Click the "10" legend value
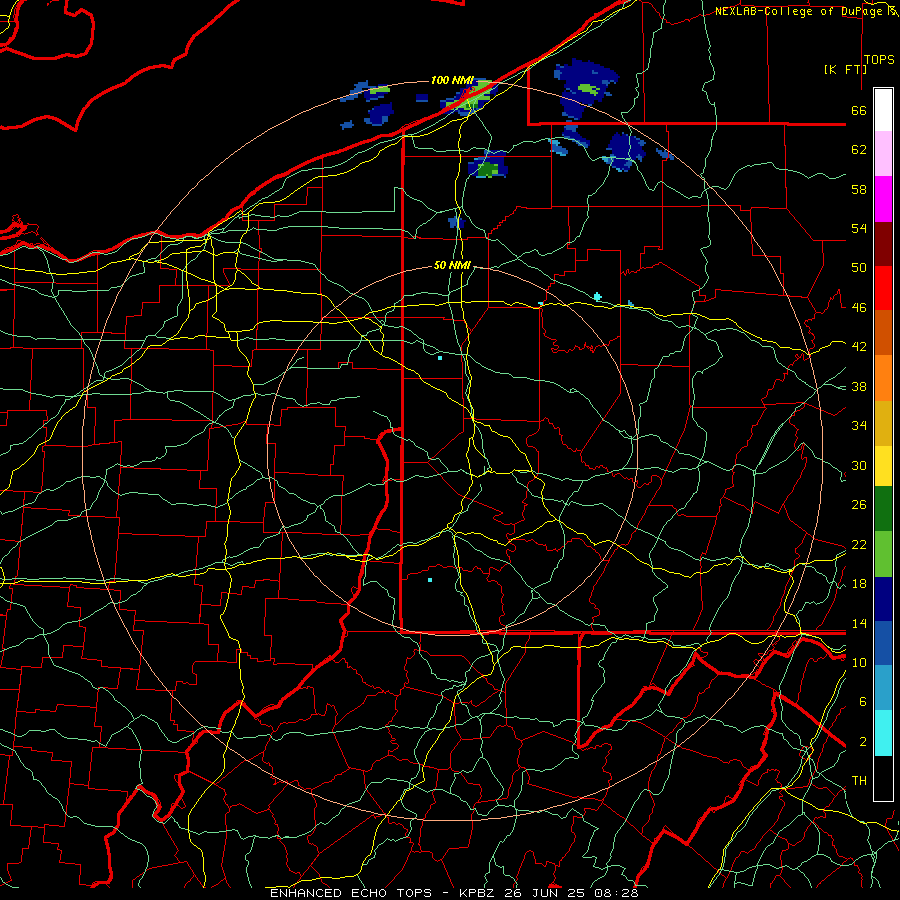 (x=859, y=663)
